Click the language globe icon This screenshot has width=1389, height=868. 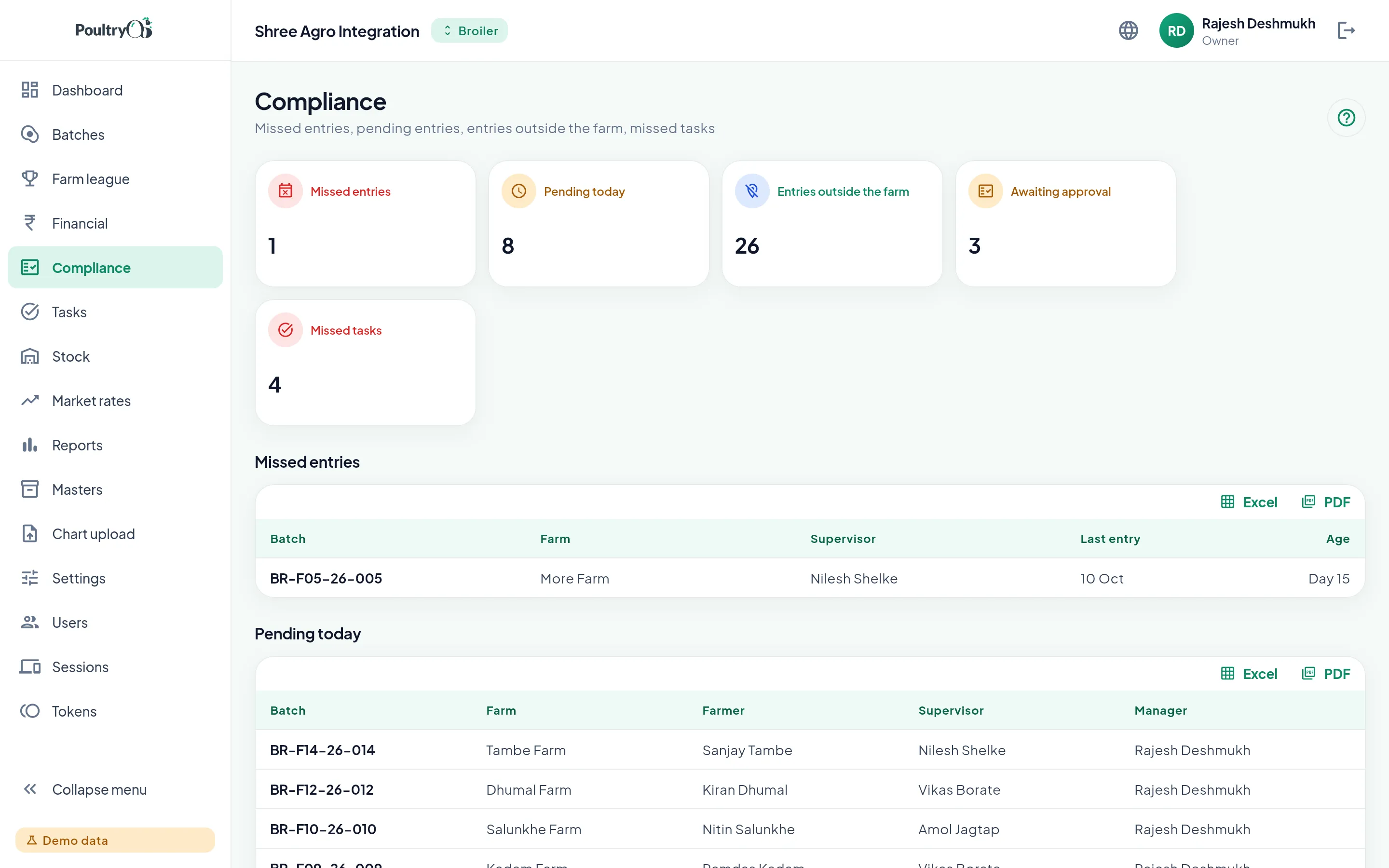[1129, 30]
